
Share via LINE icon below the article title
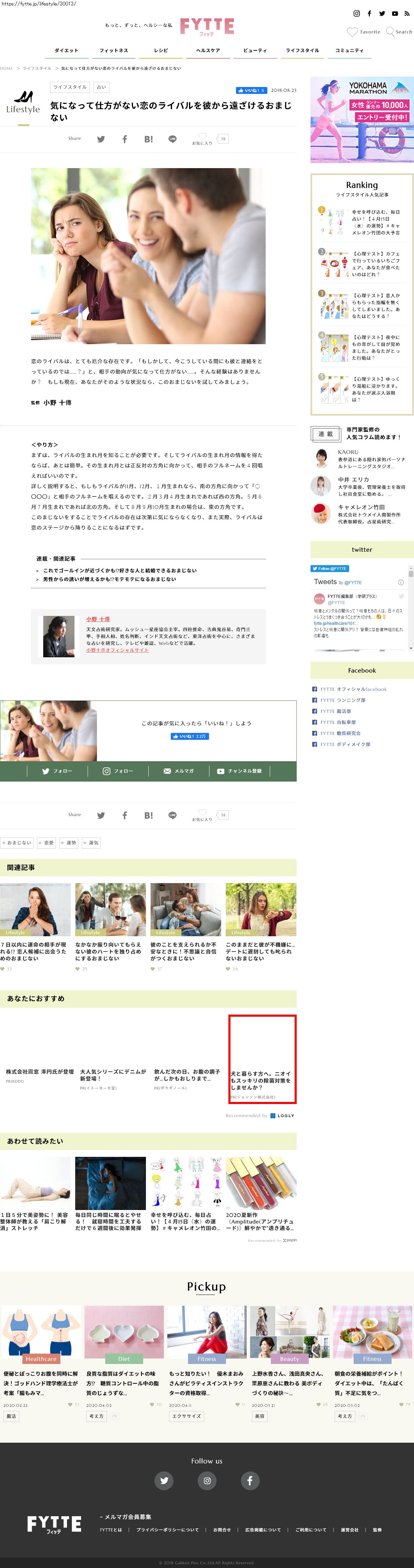tap(172, 139)
